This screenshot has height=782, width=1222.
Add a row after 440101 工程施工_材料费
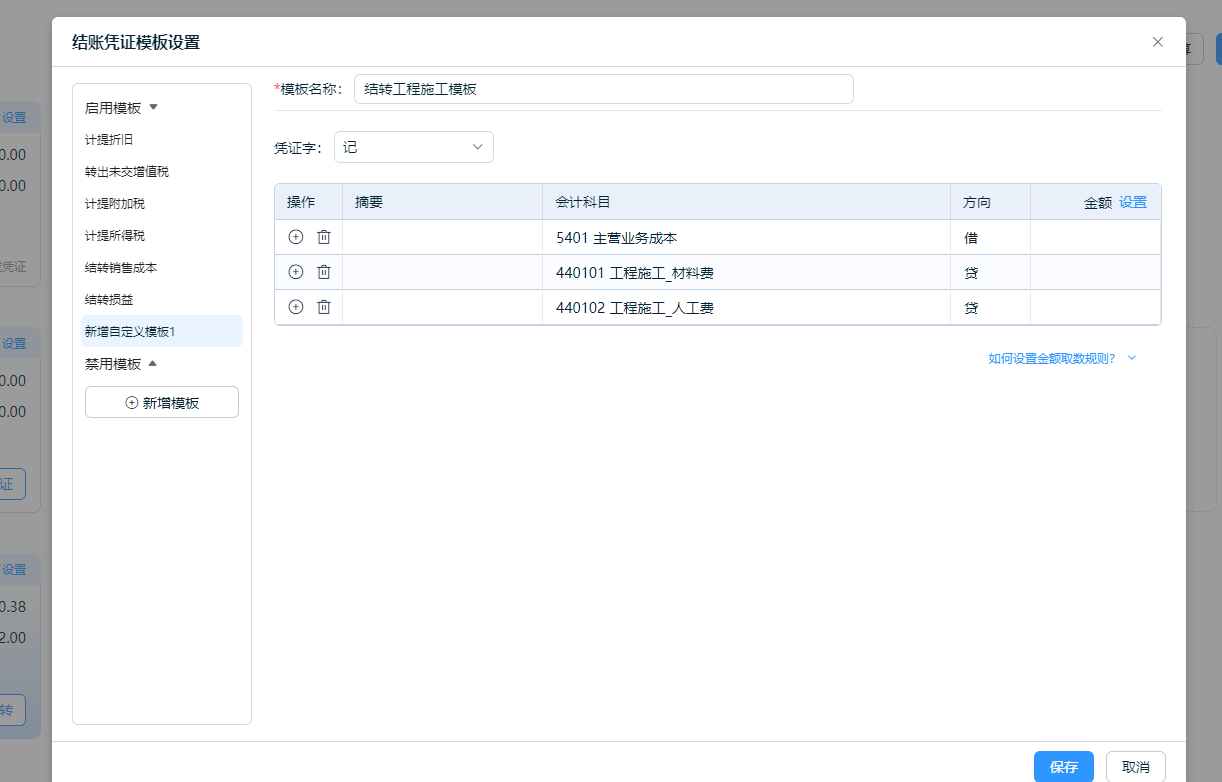tap(295, 272)
